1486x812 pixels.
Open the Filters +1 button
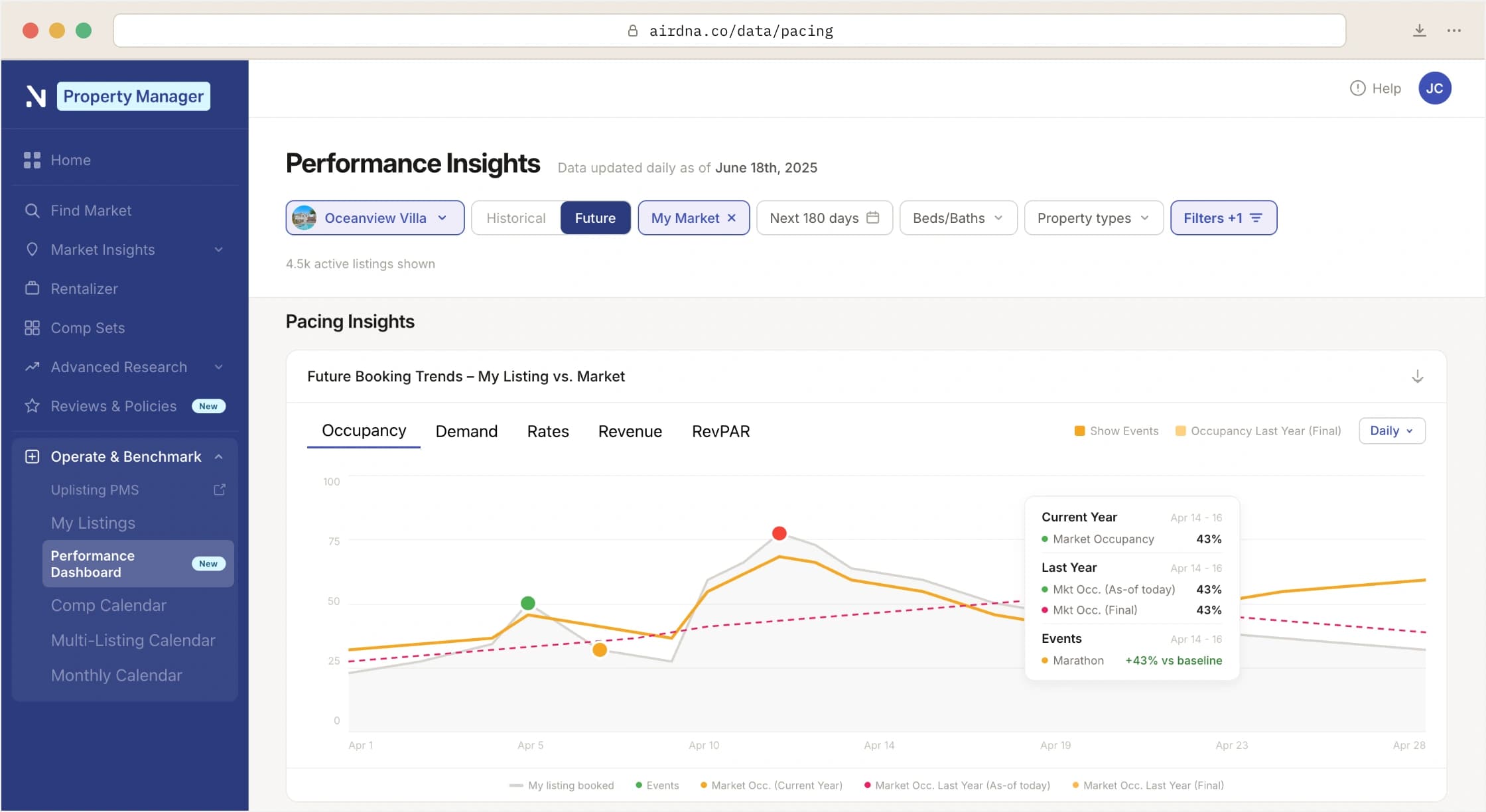pos(1223,218)
